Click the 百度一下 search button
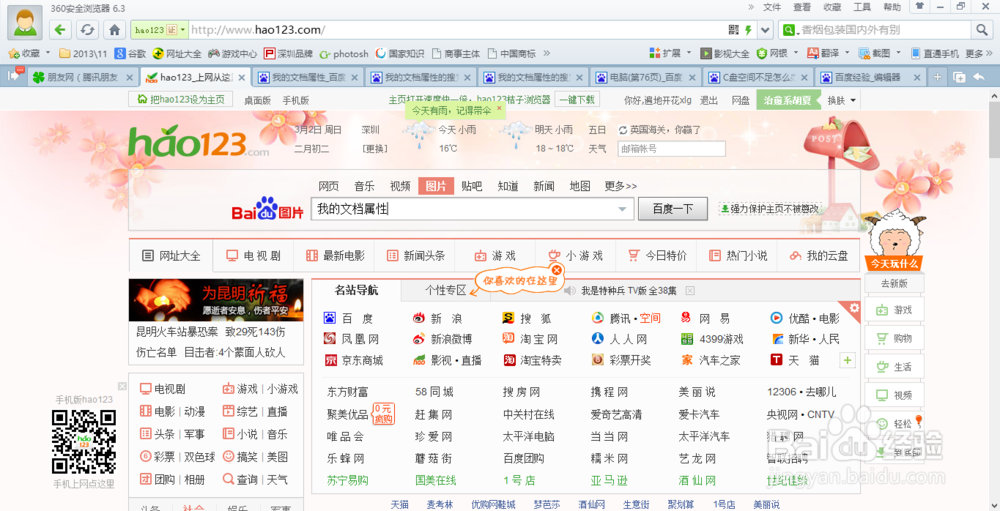The image size is (1000, 511). click(x=673, y=209)
